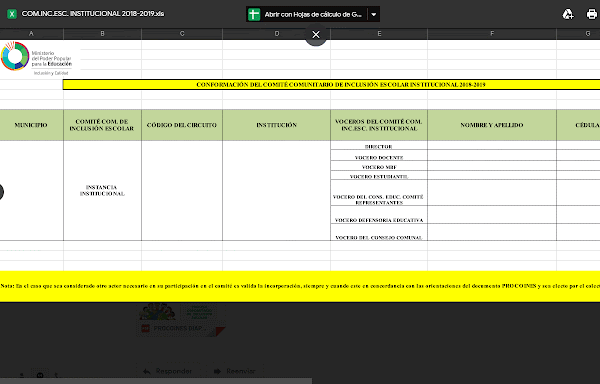Click the VOCERO DEFENSORÍA EDUCATIVA cell
Viewport: 600px width, 384px height.
[379, 215]
